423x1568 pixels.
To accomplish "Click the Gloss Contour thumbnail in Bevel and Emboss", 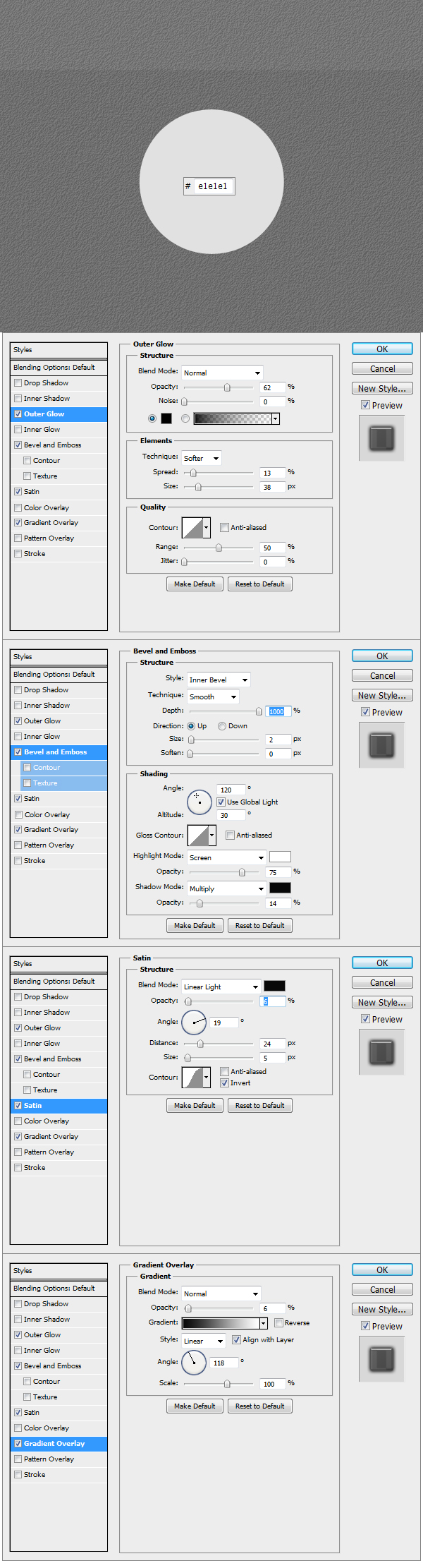I will (198, 835).
